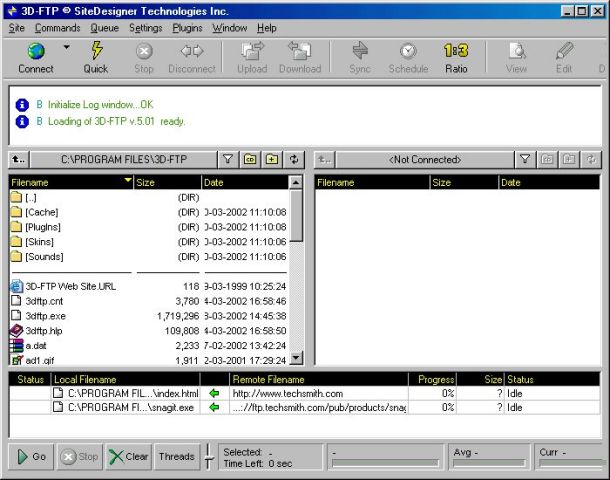Click the Ratio 1:3 icon

click(x=456, y=51)
